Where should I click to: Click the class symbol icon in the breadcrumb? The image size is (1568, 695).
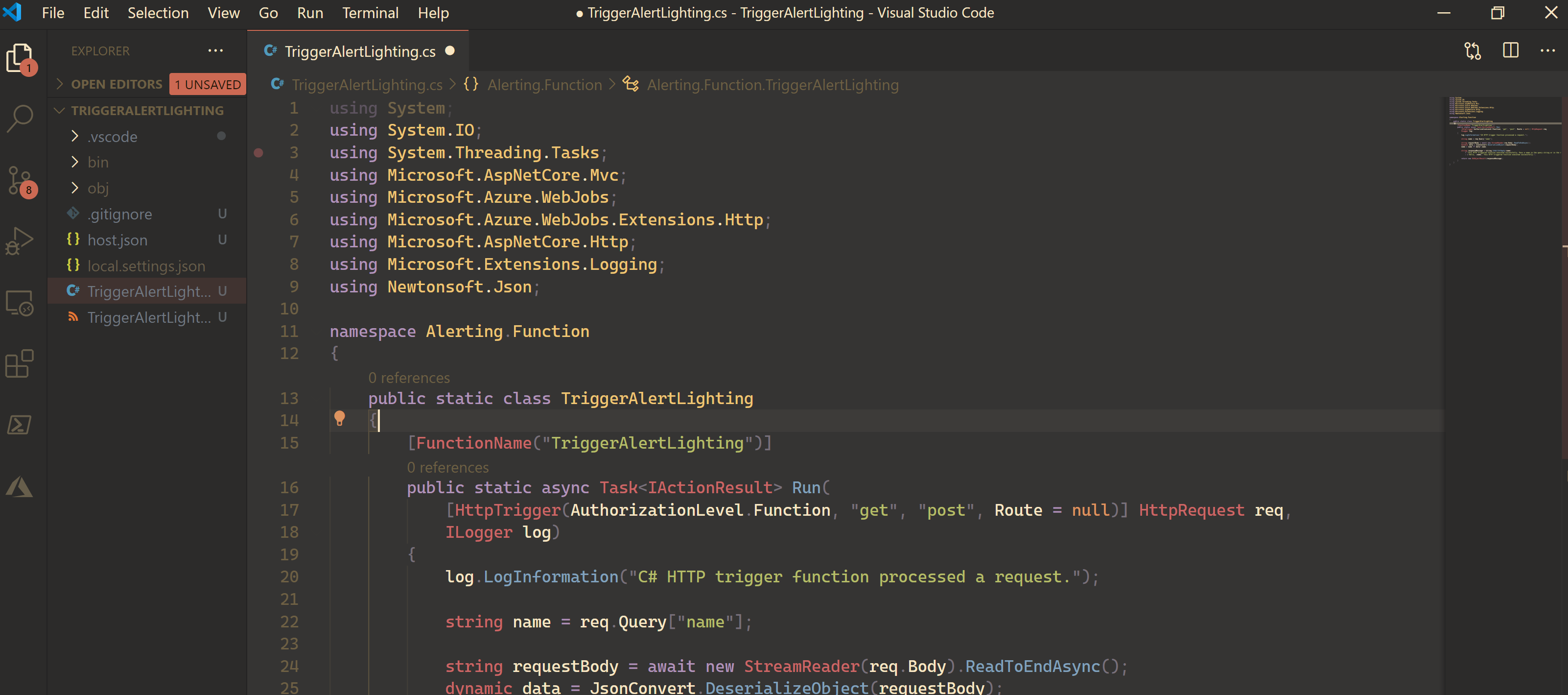tap(631, 84)
